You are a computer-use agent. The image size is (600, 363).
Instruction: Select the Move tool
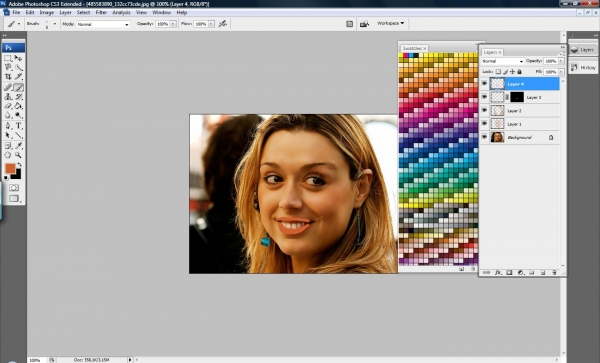[18, 58]
